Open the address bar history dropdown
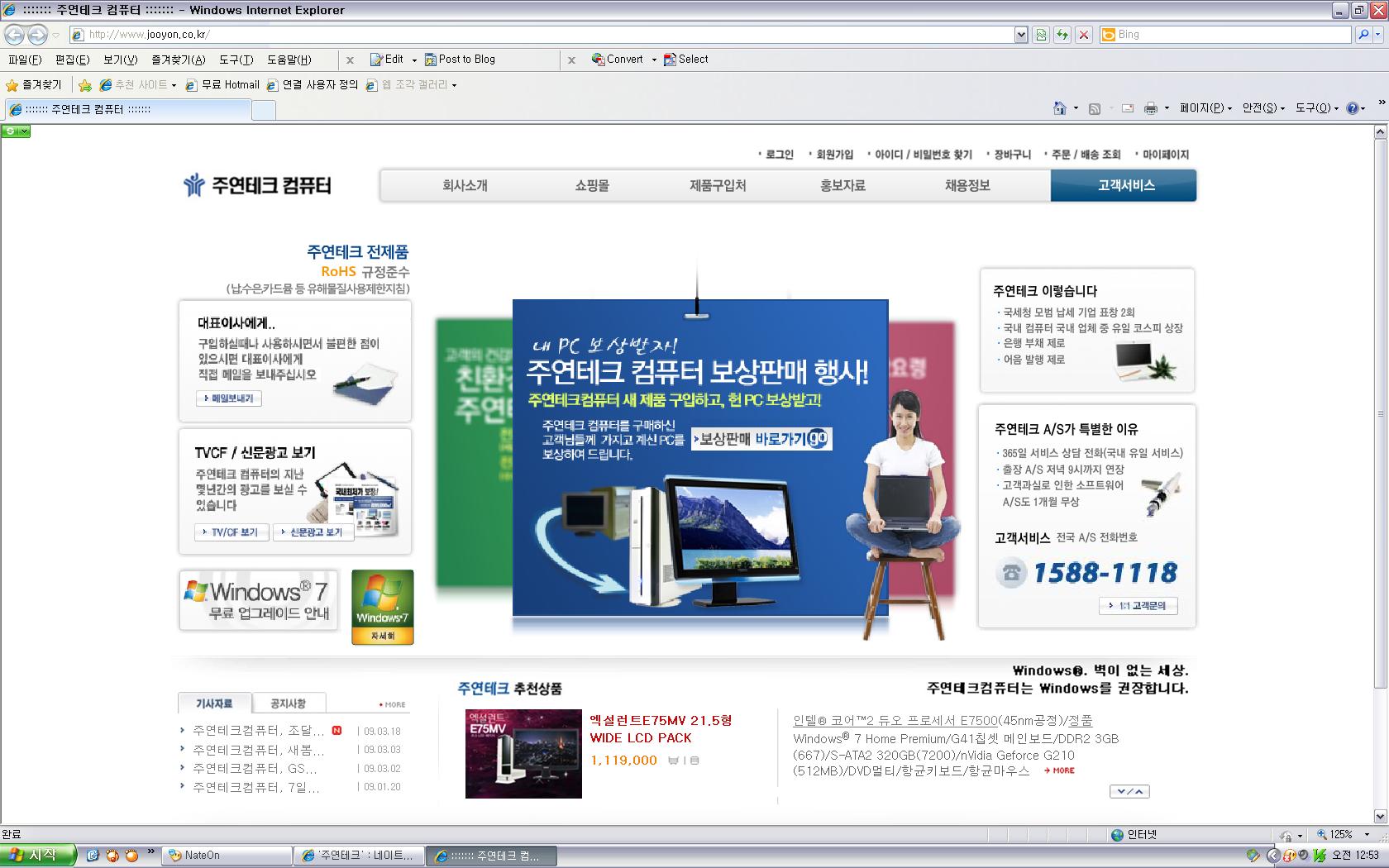The height and width of the screenshot is (868, 1389). pyautogui.click(x=1021, y=35)
